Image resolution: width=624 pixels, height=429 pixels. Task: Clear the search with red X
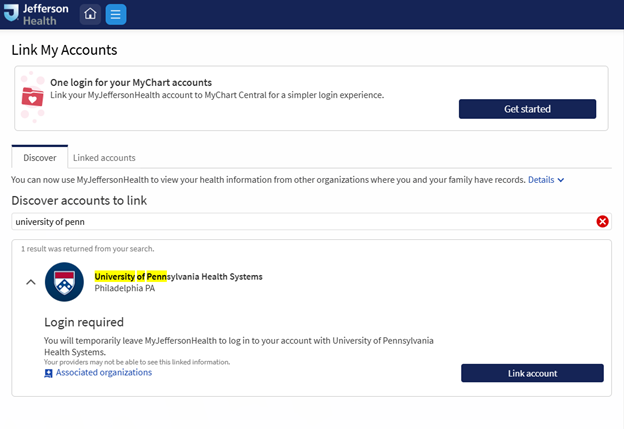pos(602,221)
